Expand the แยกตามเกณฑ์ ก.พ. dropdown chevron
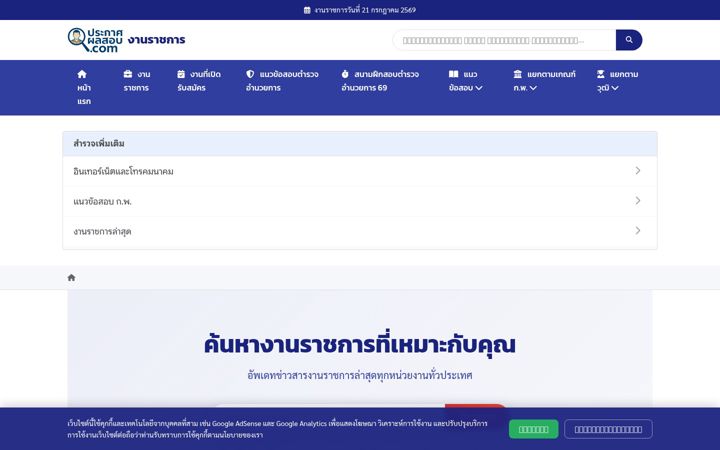 533,88
